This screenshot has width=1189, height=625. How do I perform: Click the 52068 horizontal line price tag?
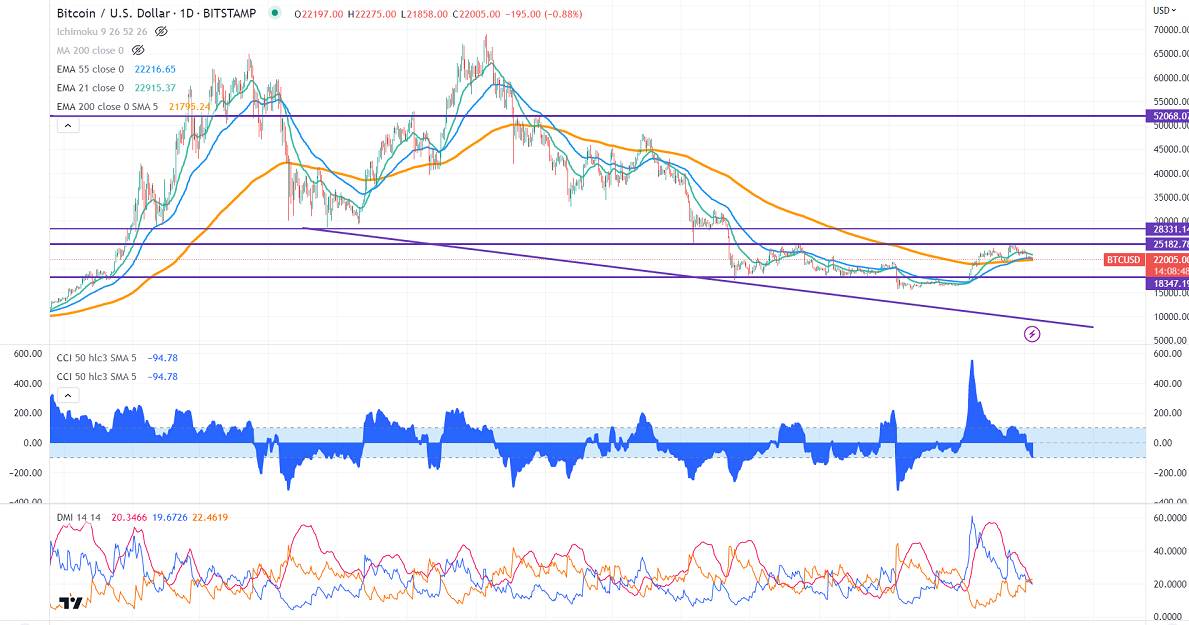pos(1166,117)
